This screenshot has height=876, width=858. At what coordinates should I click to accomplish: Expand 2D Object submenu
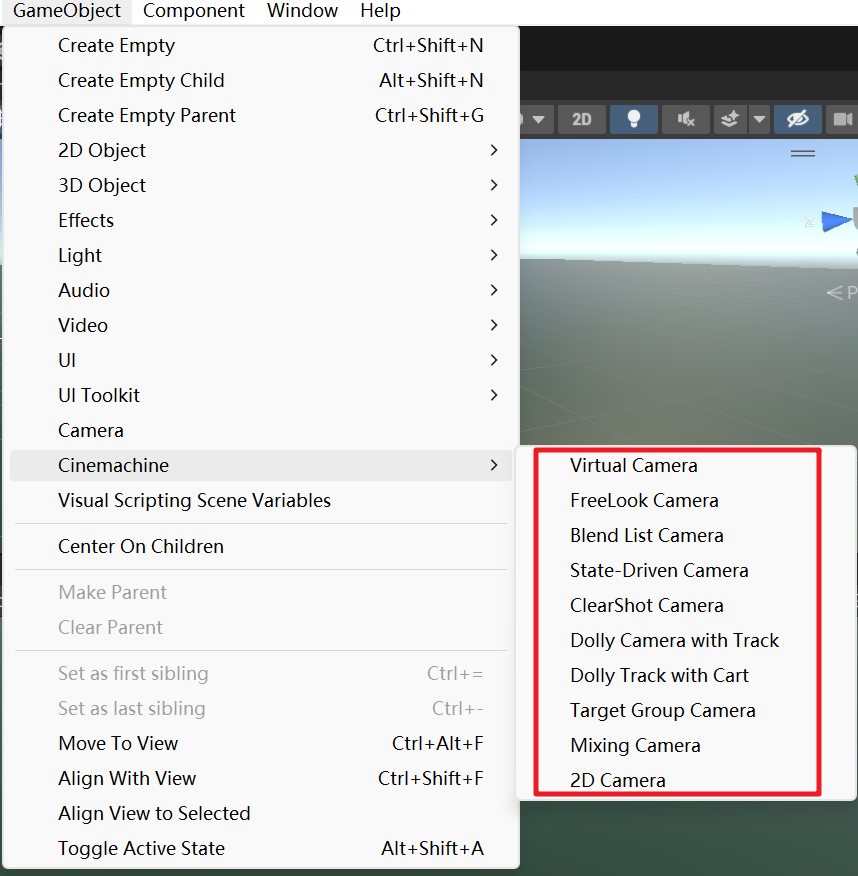(261, 150)
